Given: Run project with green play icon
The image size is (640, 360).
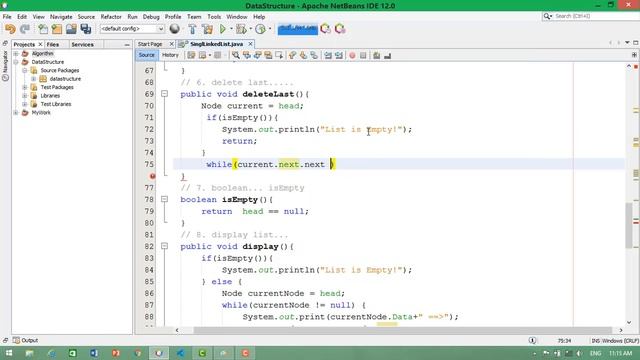Looking at the screenshot, I should point(222,29).
